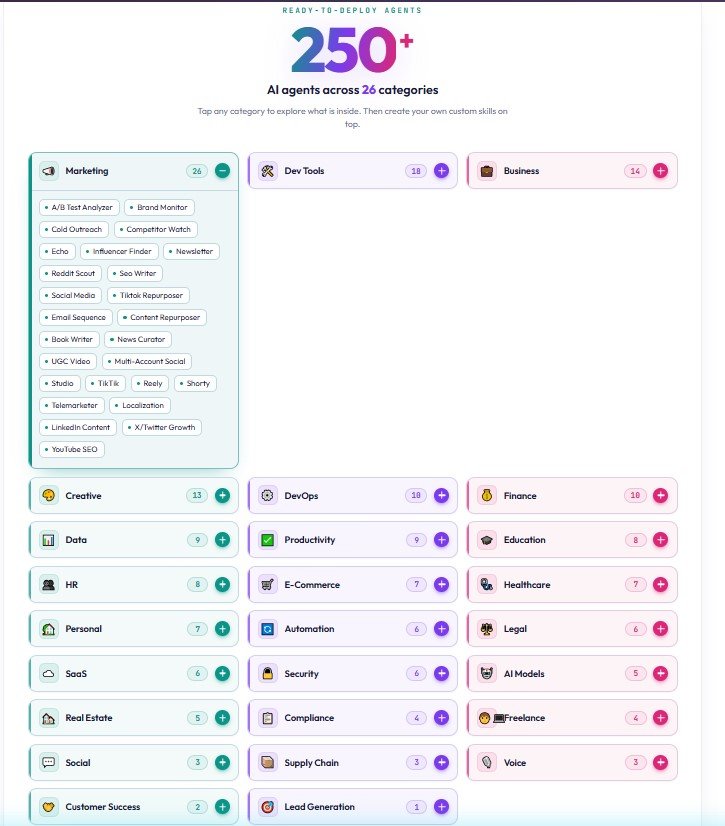Screen dimensions: 725x826
Task: Click the Marketing megaphone icon
Action: pos(48,171)
